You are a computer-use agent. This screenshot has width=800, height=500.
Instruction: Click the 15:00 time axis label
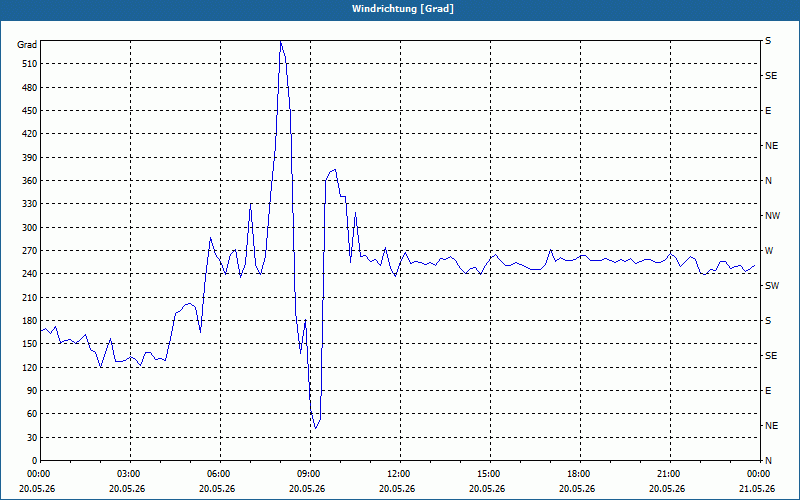pyautogui.click(x=490, y=474)
